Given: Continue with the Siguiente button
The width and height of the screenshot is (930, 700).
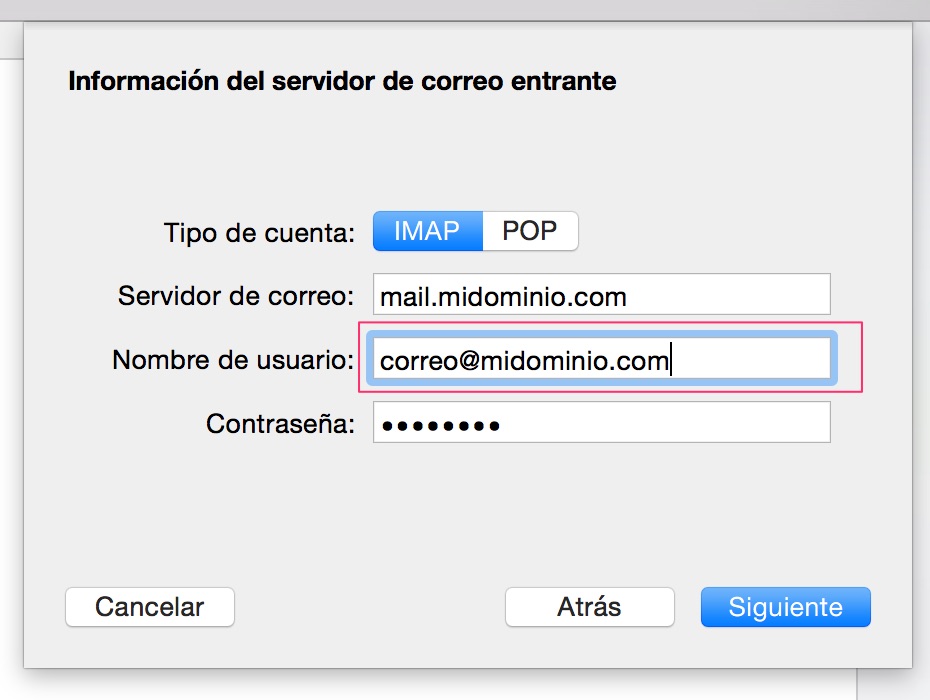Looking at the screenshot, I should coord(786,607).
